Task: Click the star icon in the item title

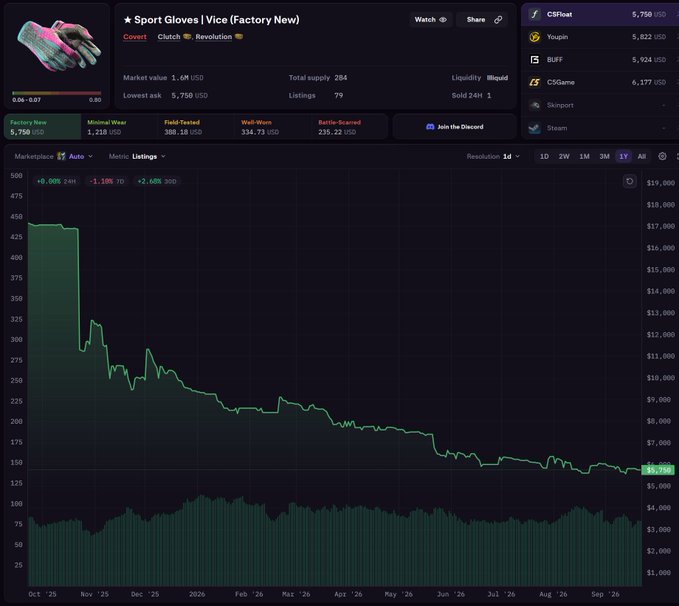Action: (127, 20)
